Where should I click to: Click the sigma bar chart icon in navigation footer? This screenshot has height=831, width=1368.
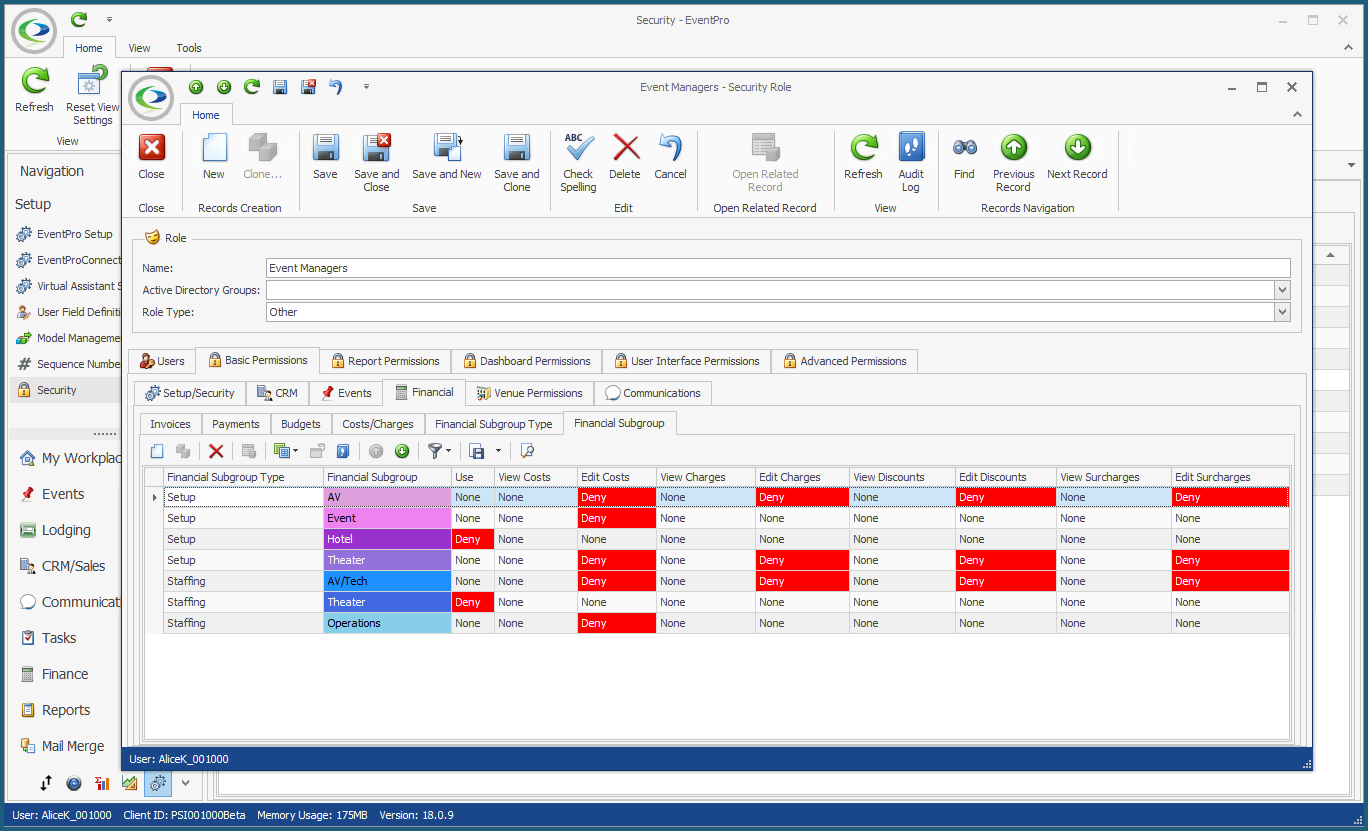point(102,783)
